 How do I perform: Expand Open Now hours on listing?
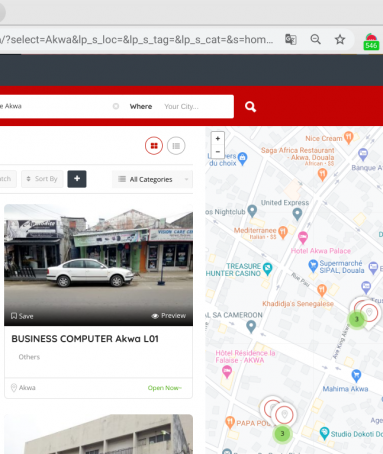point(165,388)
